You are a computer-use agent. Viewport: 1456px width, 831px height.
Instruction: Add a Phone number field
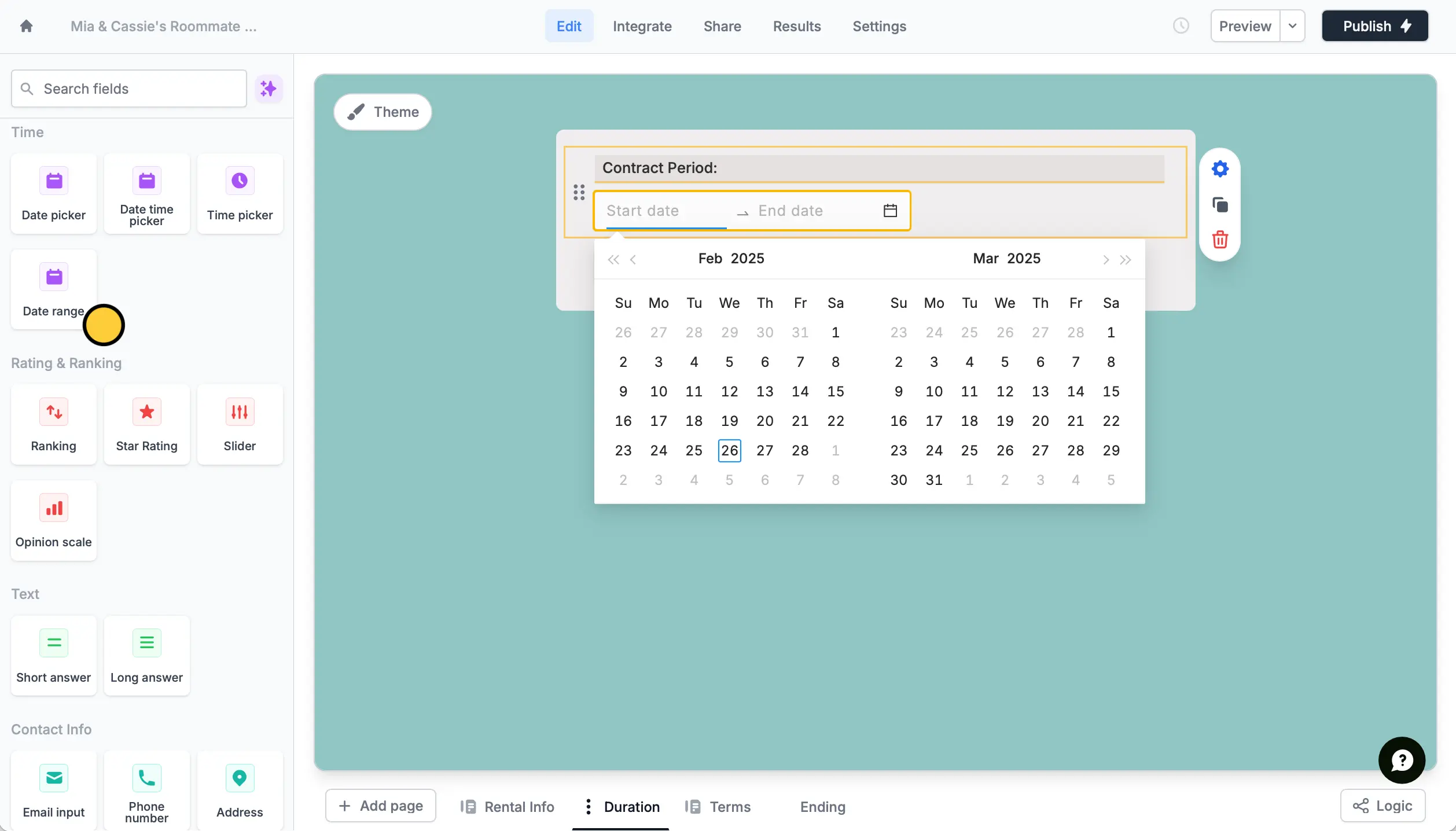coord(147,791)
